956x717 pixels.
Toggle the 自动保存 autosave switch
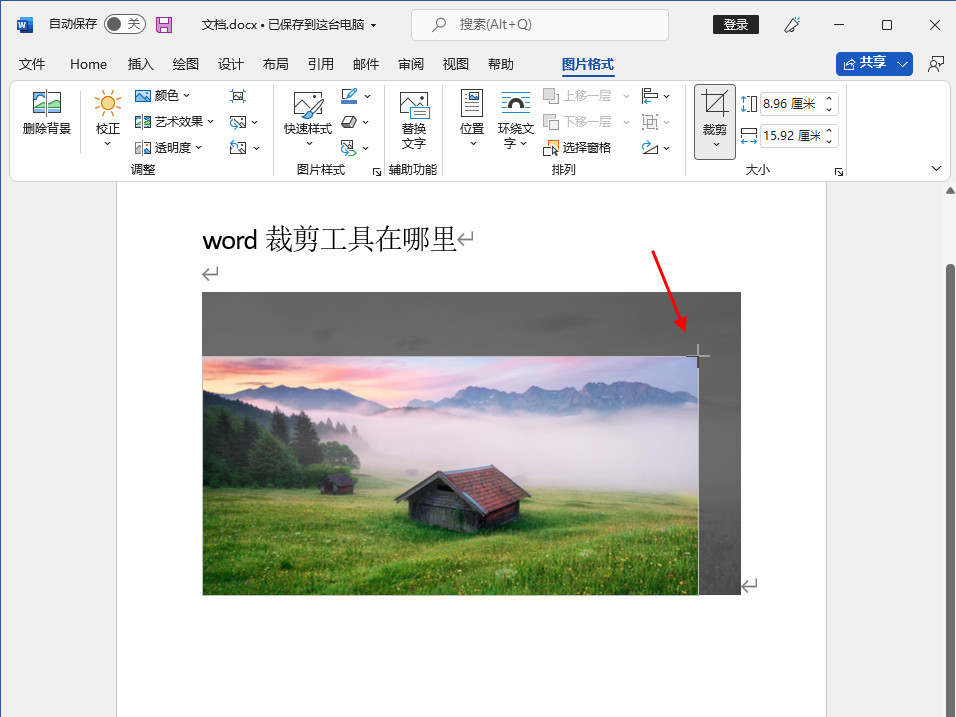124,24
